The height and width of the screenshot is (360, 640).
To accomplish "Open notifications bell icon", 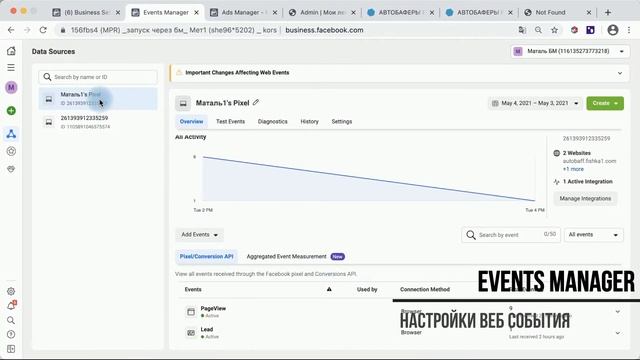I will tap(11, 306).
